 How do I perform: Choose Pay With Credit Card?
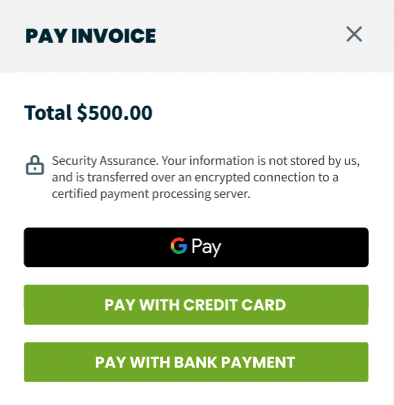[196, 305]
